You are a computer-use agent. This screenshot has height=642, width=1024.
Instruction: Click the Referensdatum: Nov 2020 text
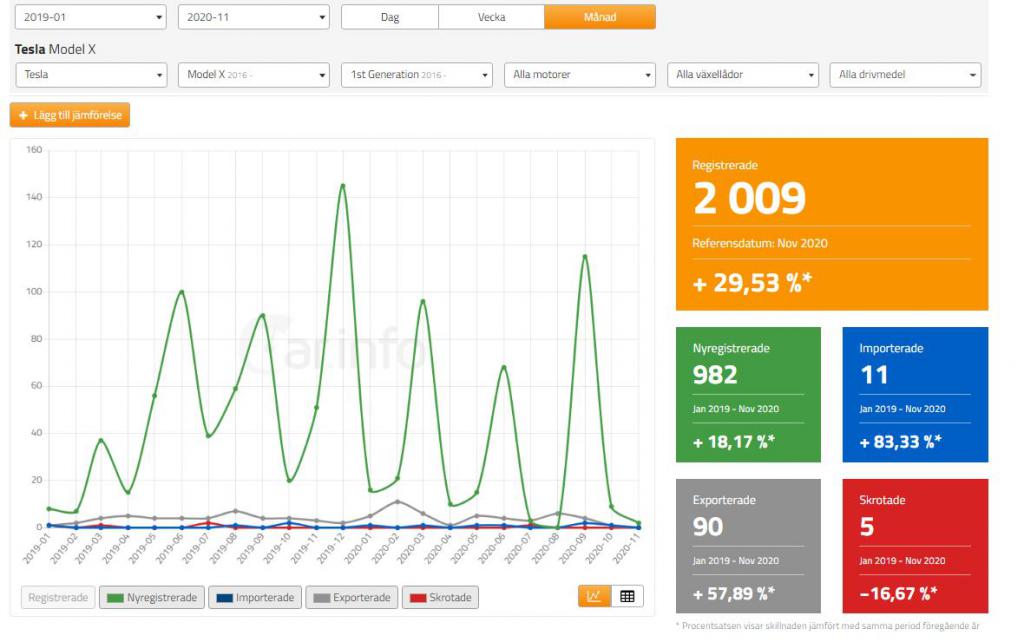(760, 244)
